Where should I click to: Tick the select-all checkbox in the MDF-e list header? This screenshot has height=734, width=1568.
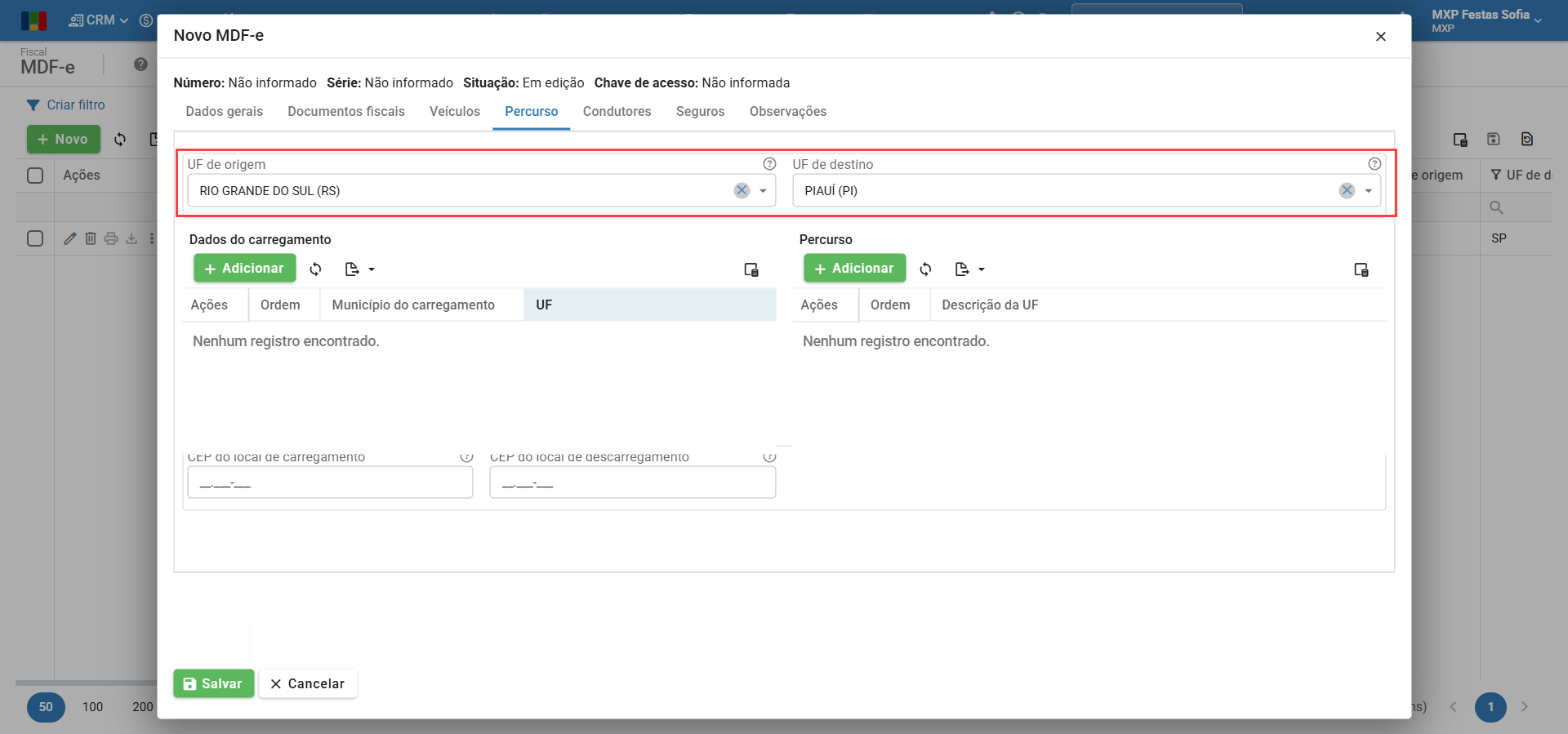[35, 176]
